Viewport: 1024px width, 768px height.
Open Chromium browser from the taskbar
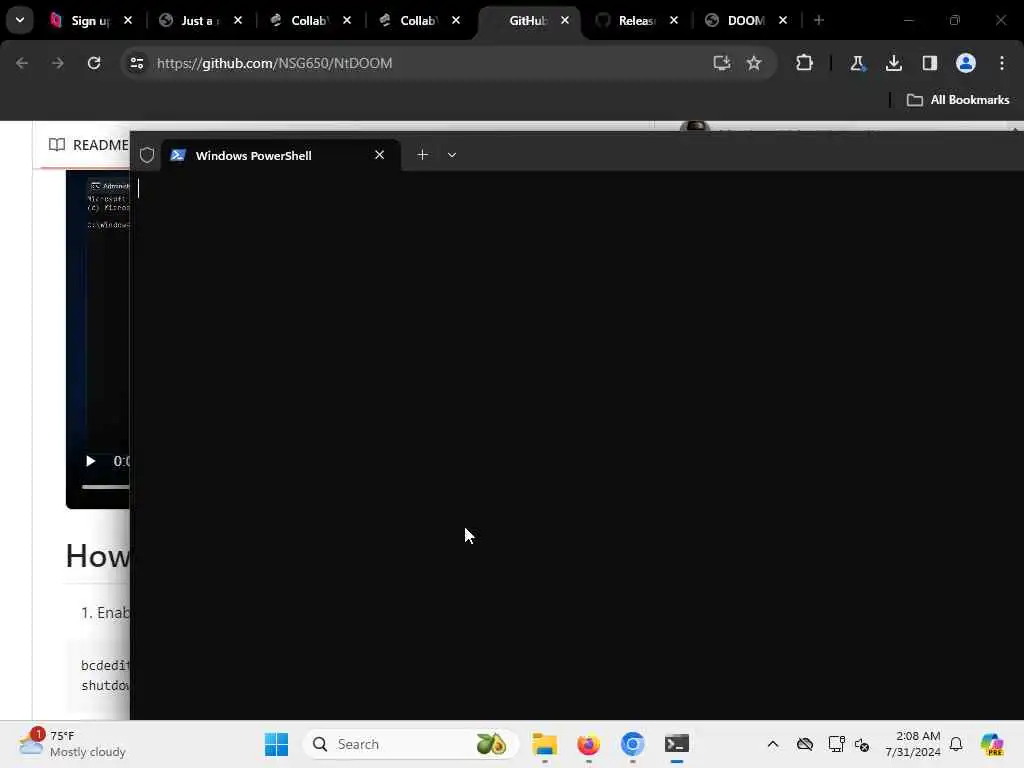(632, 744)
